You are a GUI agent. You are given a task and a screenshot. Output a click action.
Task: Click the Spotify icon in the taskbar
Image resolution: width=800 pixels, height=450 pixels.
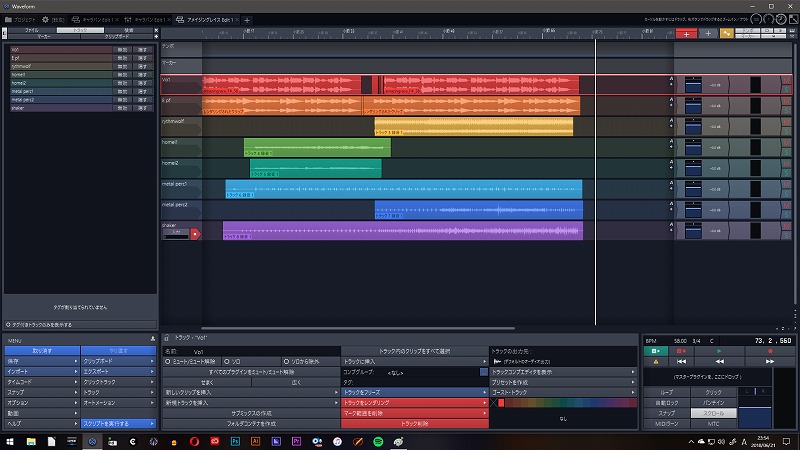tap(378, 441)
